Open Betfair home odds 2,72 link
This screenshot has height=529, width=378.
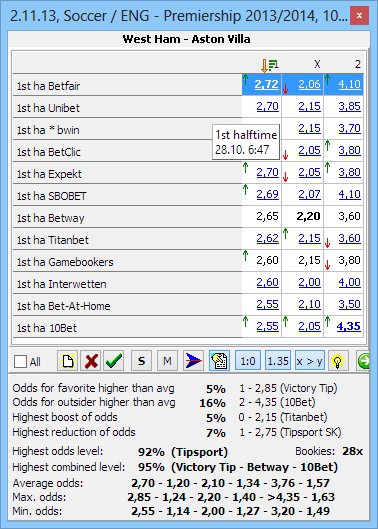267,84
